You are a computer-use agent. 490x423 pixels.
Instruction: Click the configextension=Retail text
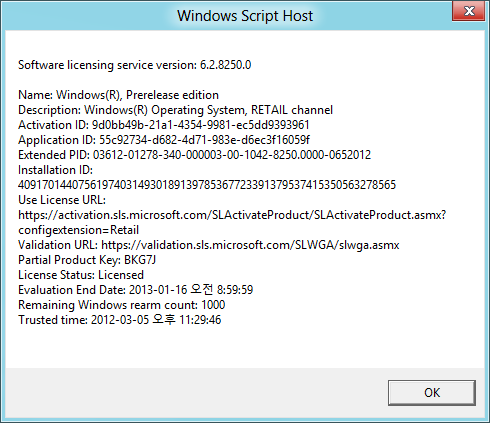pyautogui.click(x=78, y=230)
